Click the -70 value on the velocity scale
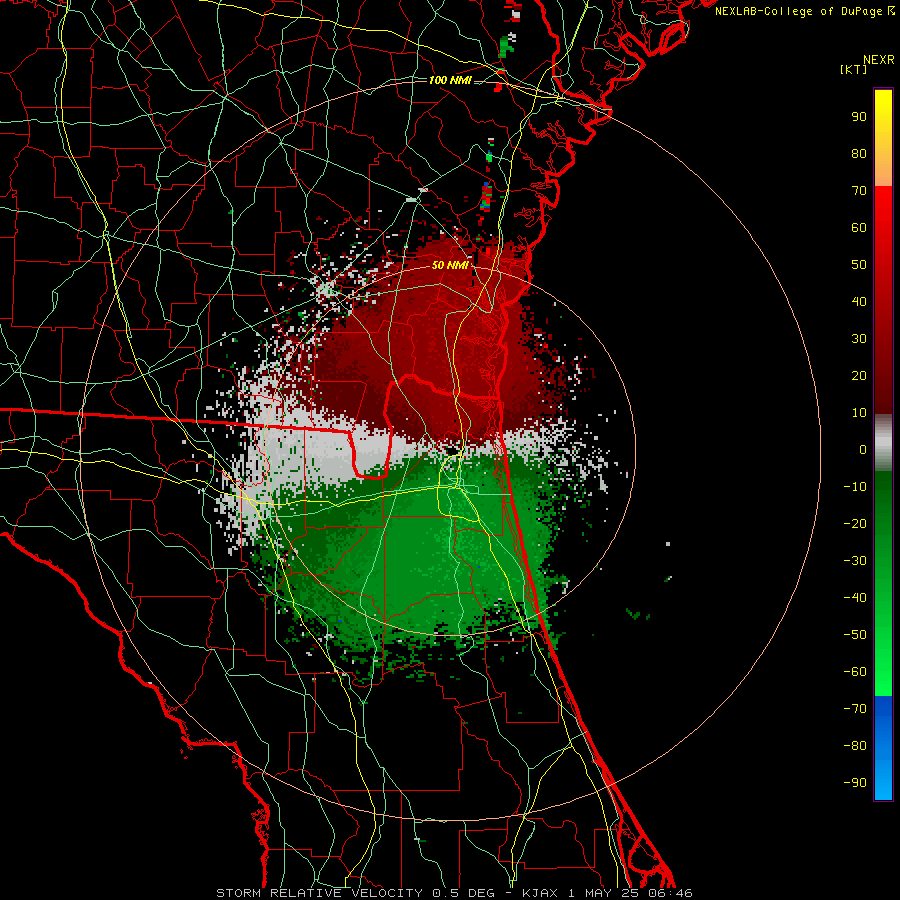Viewport: 900px width, 900px height. tap(855, 709)
